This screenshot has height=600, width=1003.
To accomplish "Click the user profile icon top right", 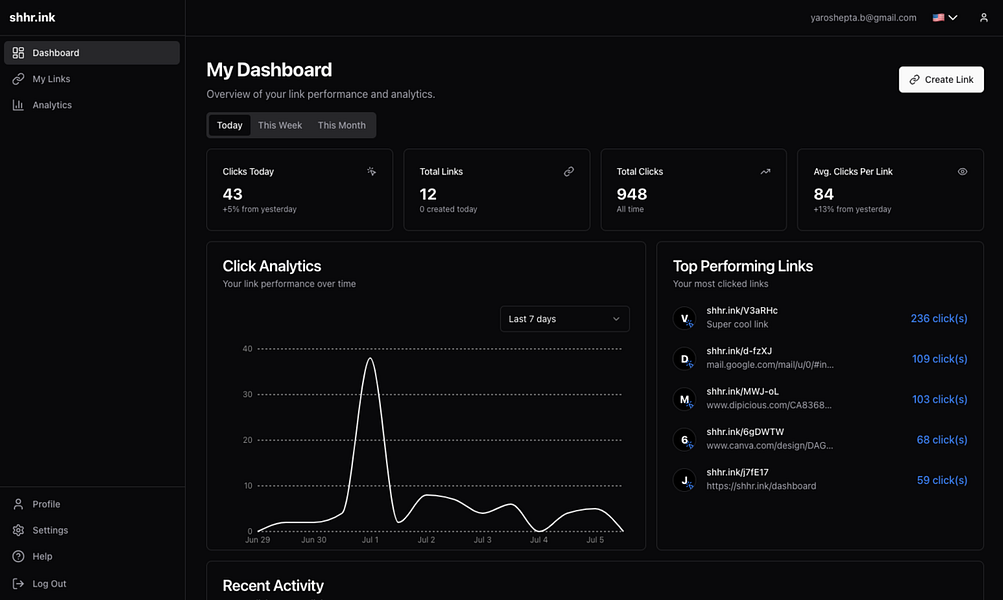I will (983, 17).
